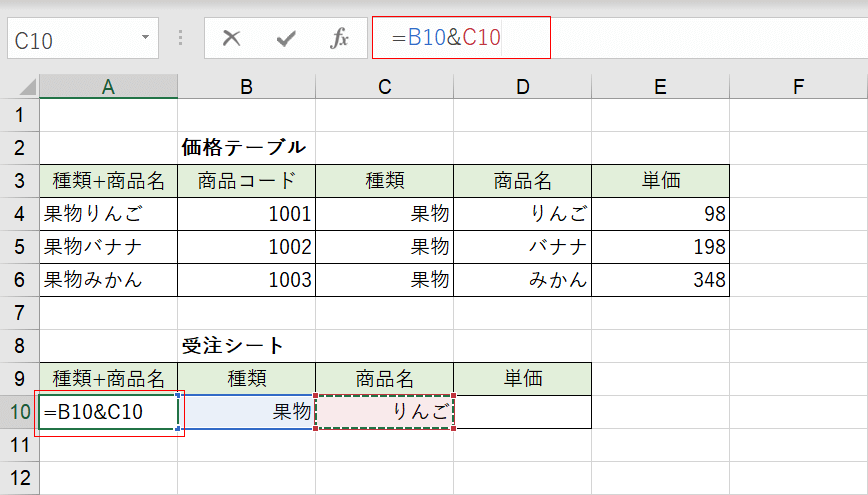Click the '果物' cell in row 10
868x495 pixels.
pyautogui.click(x=246, y=412)
